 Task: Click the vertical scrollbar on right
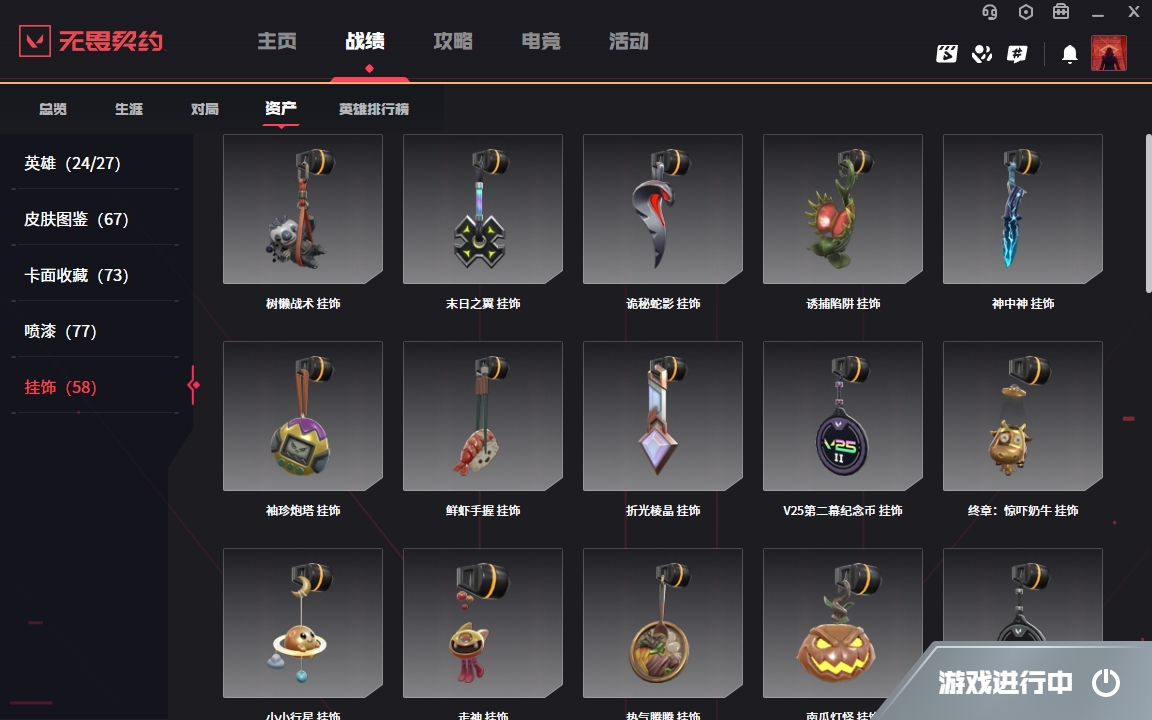click(1148, 213)
